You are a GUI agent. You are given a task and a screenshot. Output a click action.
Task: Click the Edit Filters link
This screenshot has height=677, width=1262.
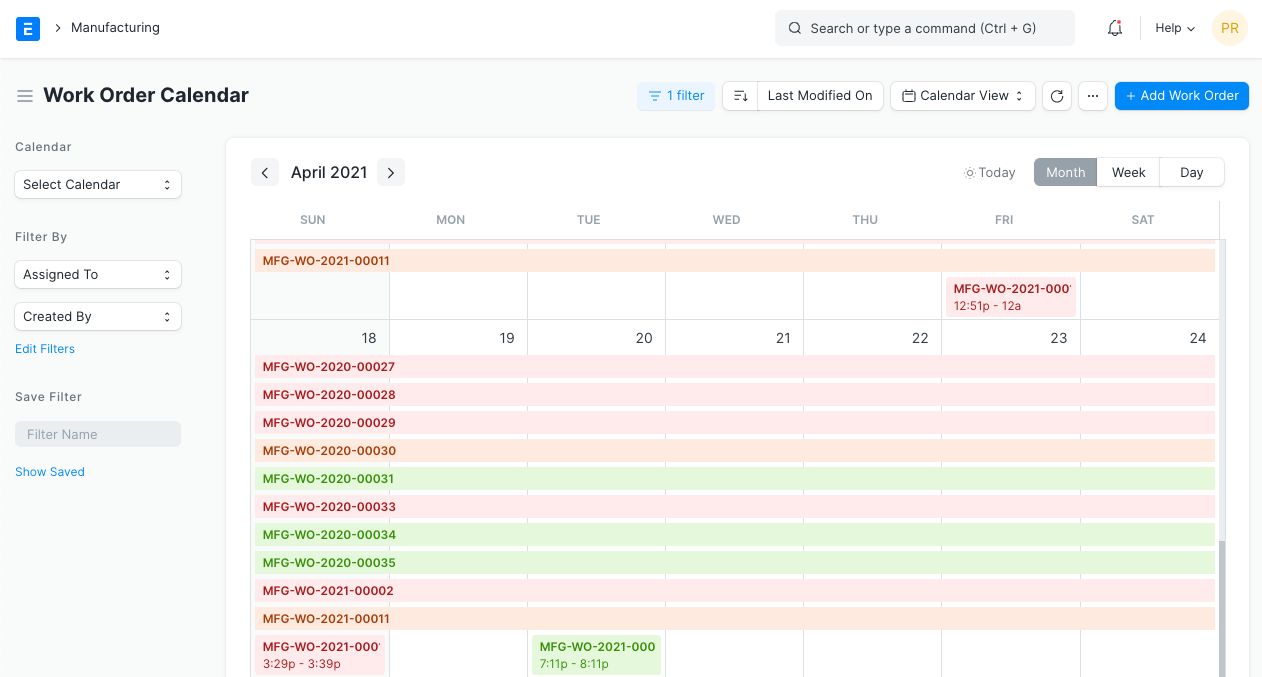pos(45,349)
